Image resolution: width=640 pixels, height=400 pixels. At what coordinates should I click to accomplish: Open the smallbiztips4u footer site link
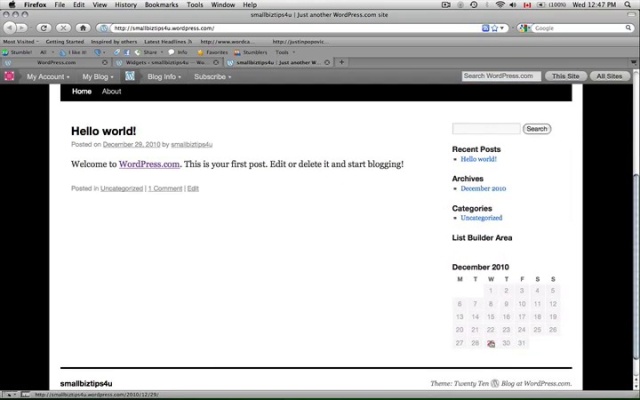[x=86, y=384]
